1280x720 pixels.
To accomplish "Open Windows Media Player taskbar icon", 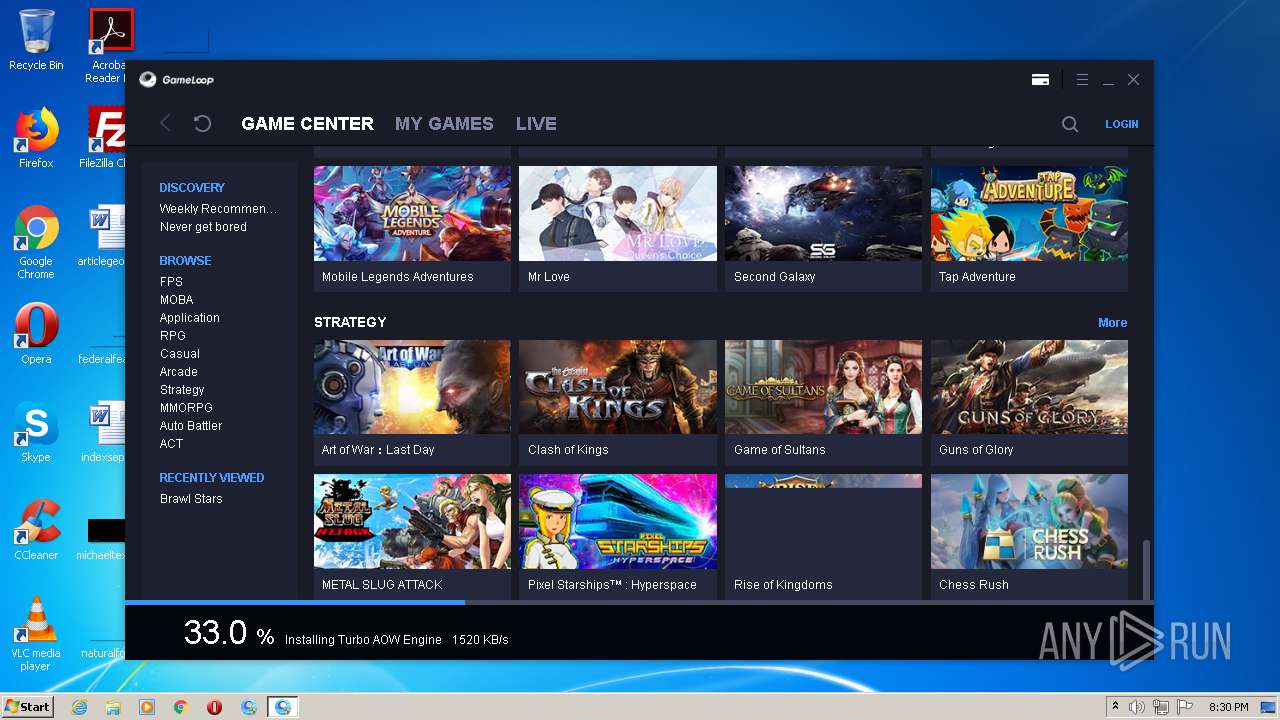I will pyautogui.click(x=147, y=707).
